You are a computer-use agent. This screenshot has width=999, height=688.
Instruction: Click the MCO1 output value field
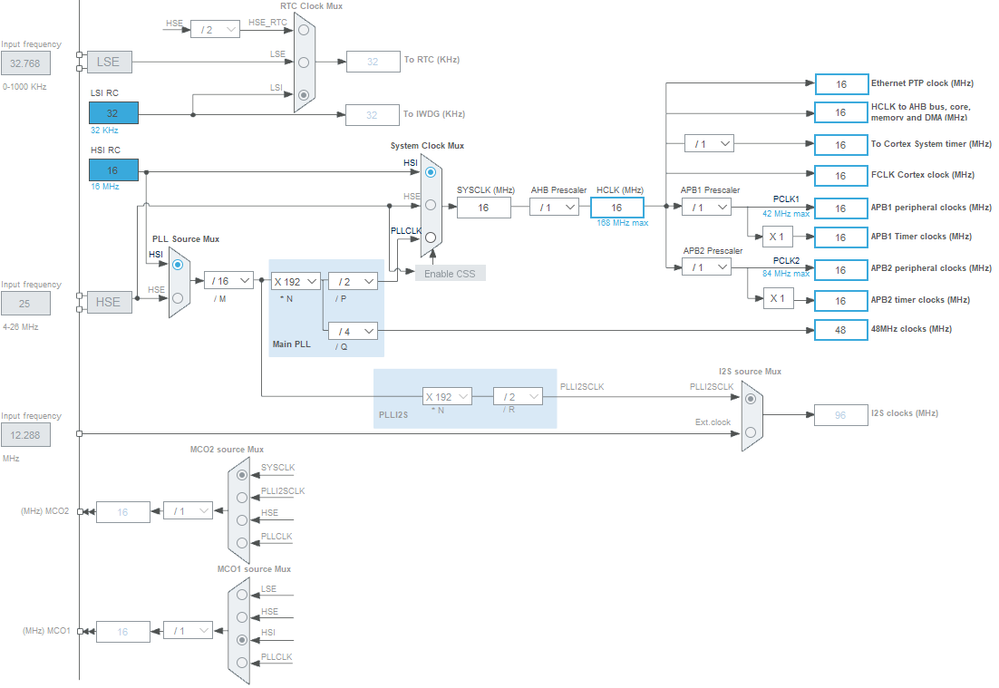tap(123, 631)
